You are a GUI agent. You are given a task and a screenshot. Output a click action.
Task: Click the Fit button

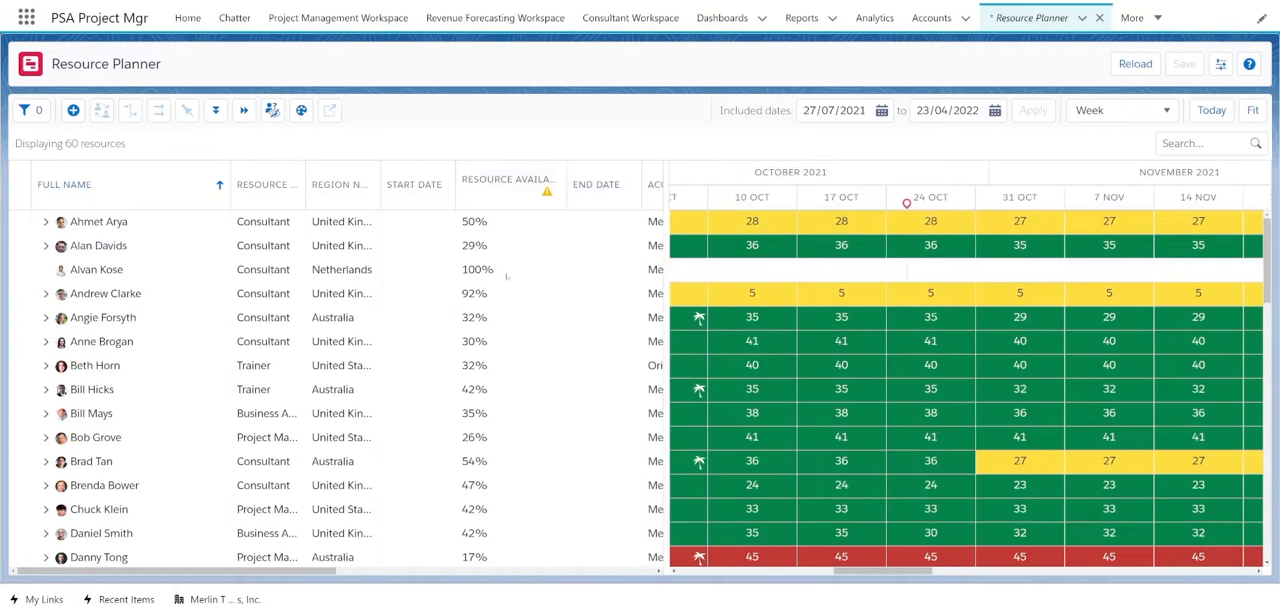tap(1252, 110)
